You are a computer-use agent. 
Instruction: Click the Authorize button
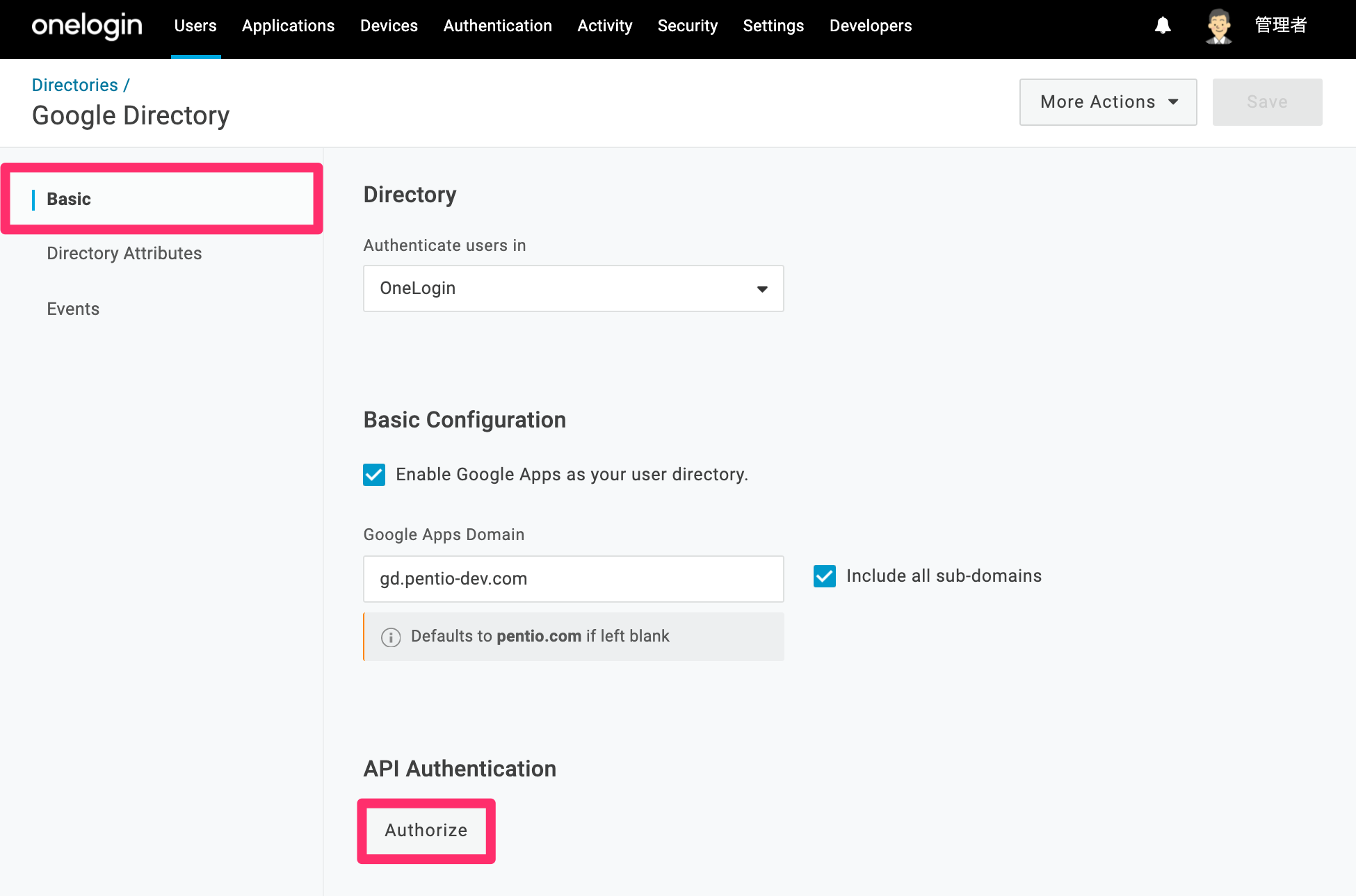coord(426,831)
